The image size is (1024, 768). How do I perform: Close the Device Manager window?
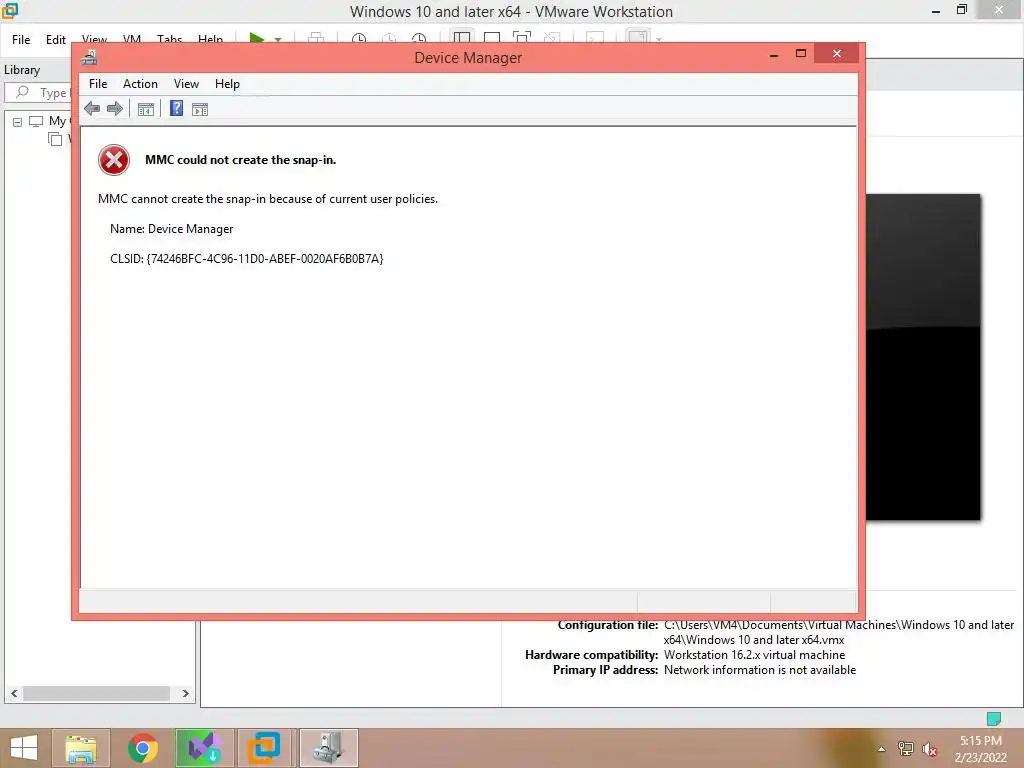[x=837, y=54]
